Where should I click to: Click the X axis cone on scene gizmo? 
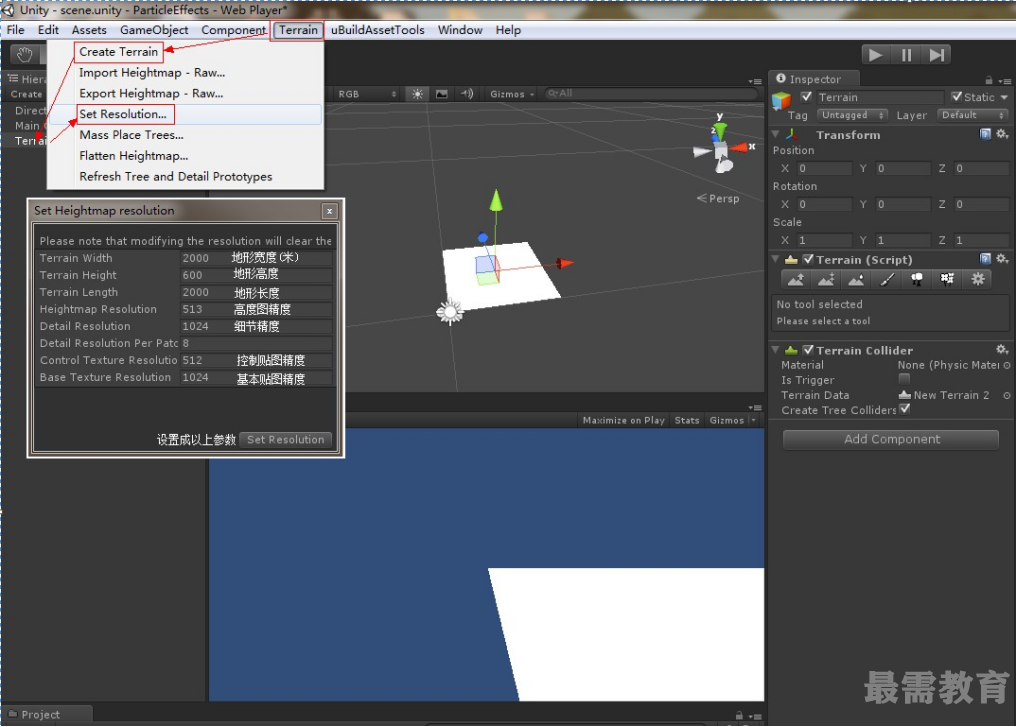(739, 148)
